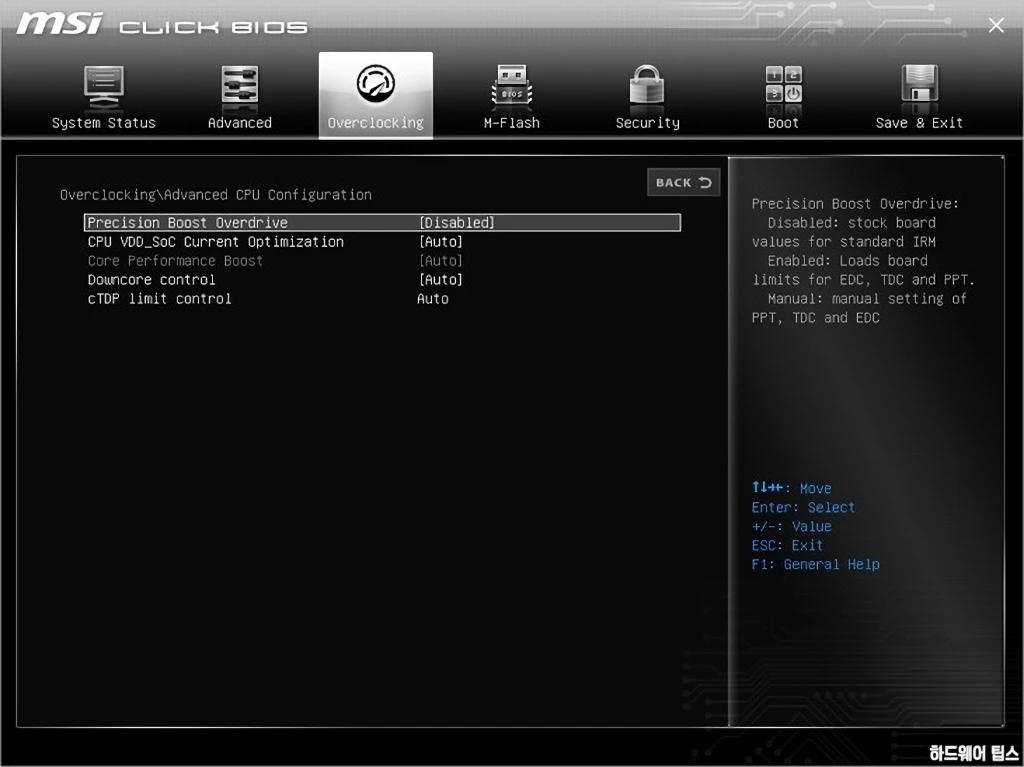1024x767 pixels.
Task: Select the CPU VDD_SoC Current Optimization label
Action: click(216, 242)
